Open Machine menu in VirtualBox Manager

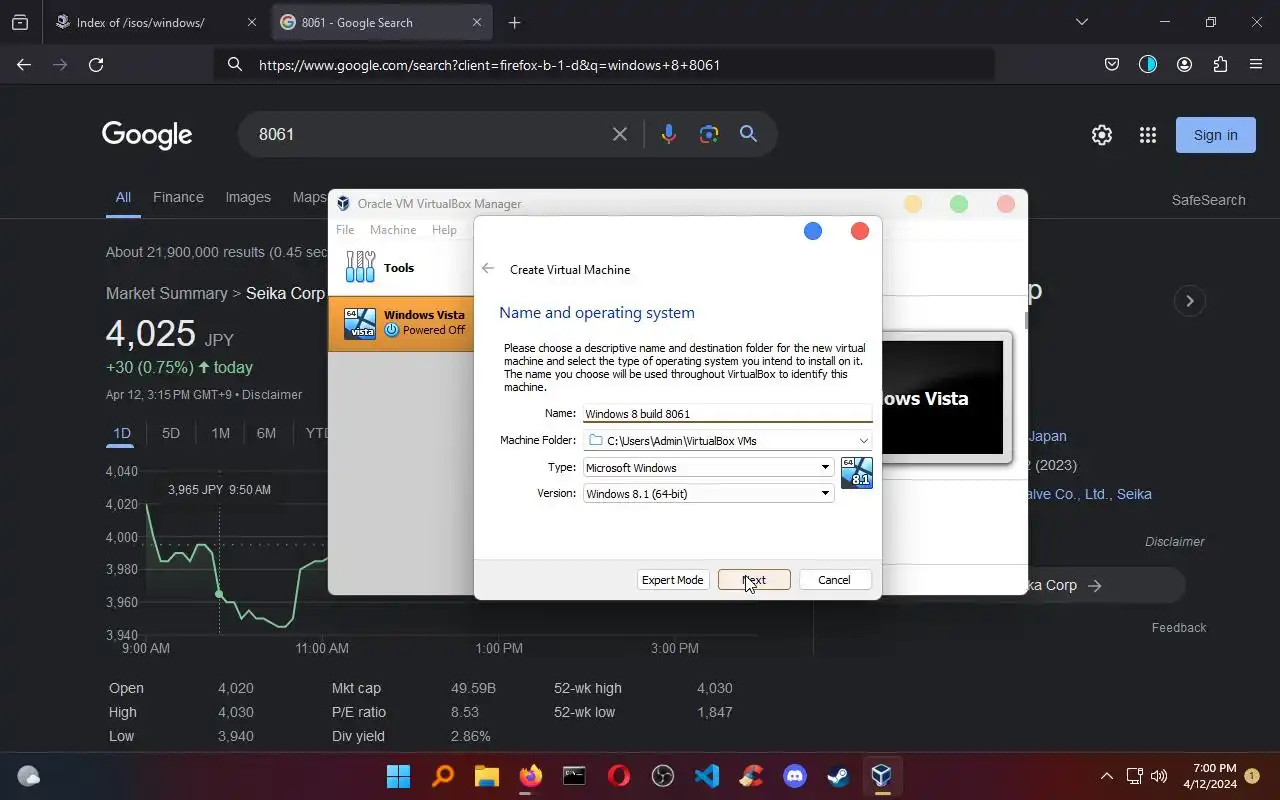coord(393,230)
